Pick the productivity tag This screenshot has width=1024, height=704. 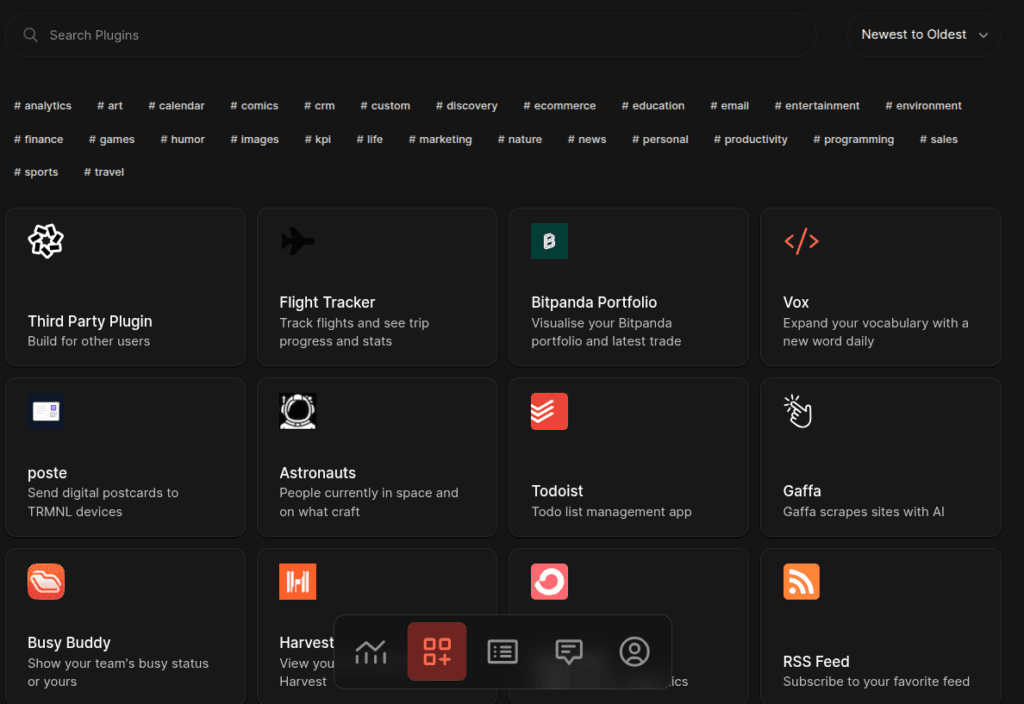tap(750, 139)
